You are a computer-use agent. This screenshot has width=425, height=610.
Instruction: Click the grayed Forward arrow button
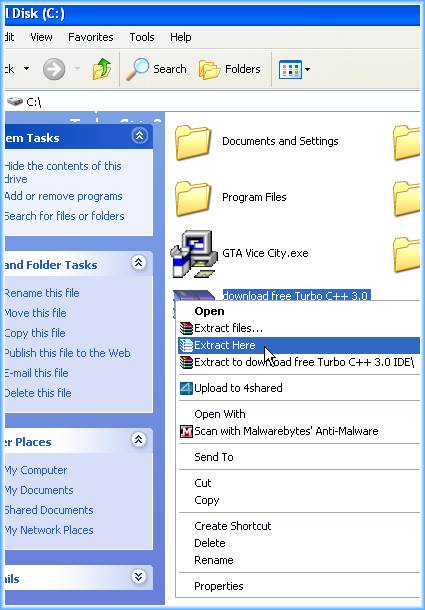tap(54, 69)
